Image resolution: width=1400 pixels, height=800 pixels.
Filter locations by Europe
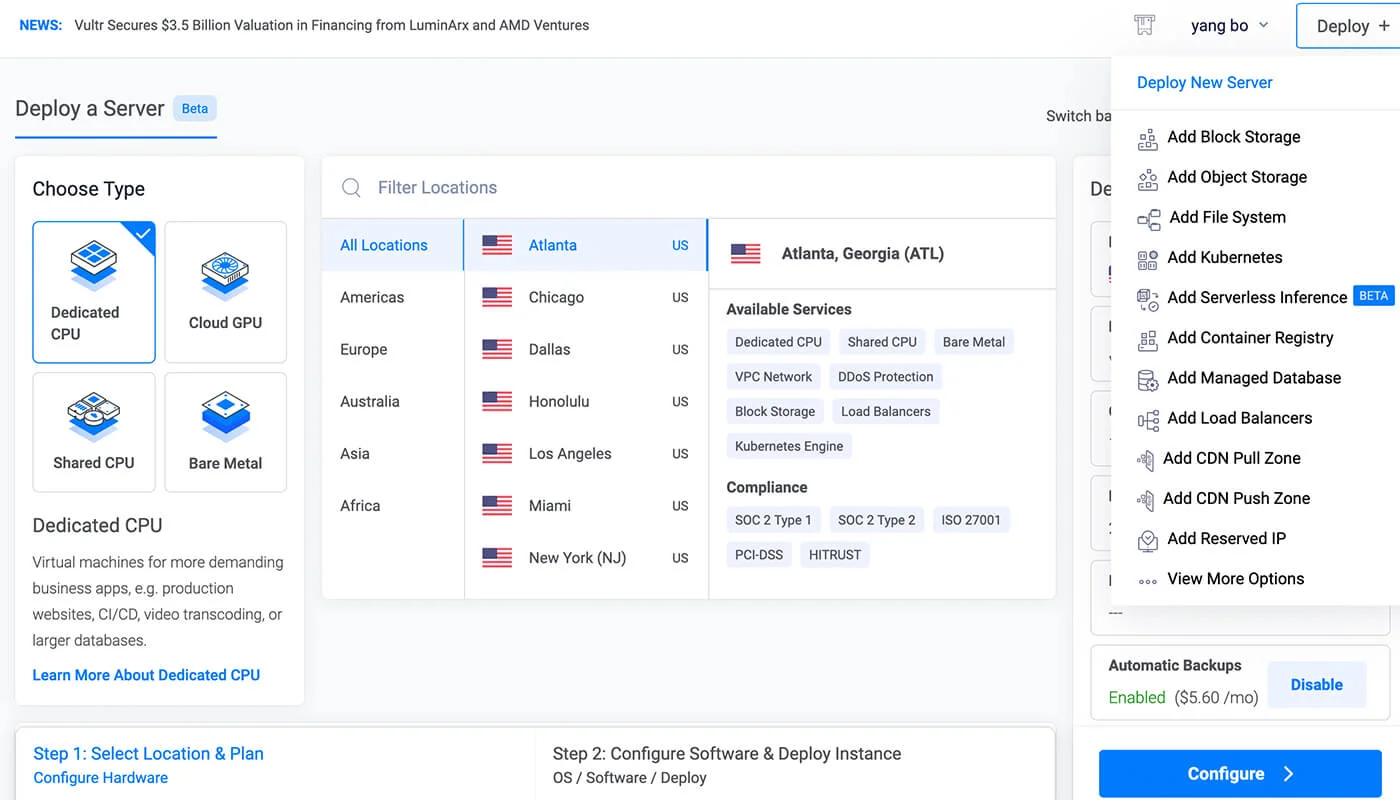364,350
